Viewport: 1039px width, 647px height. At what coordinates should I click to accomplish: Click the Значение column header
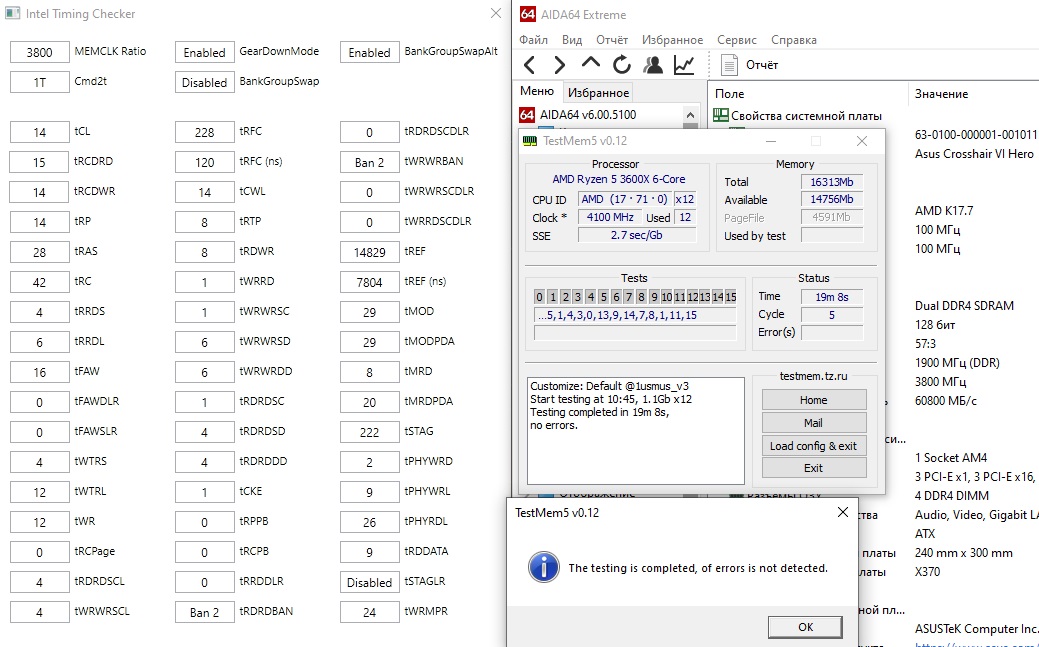click(942, 94)
